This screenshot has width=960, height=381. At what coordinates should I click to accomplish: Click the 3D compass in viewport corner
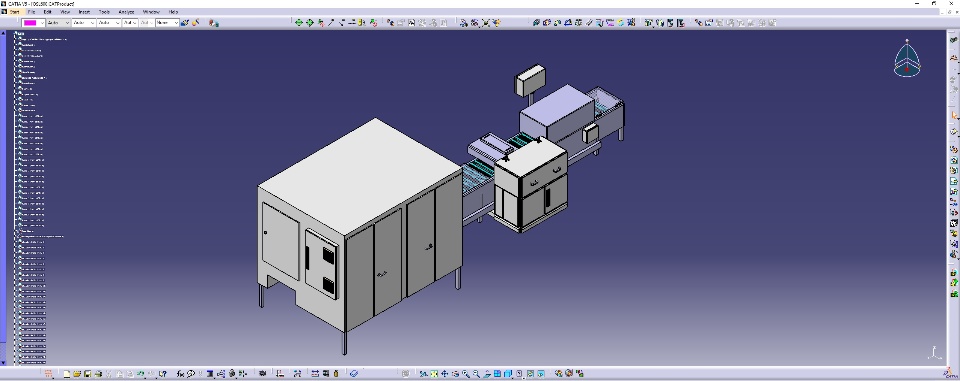(x=907, y=59)
